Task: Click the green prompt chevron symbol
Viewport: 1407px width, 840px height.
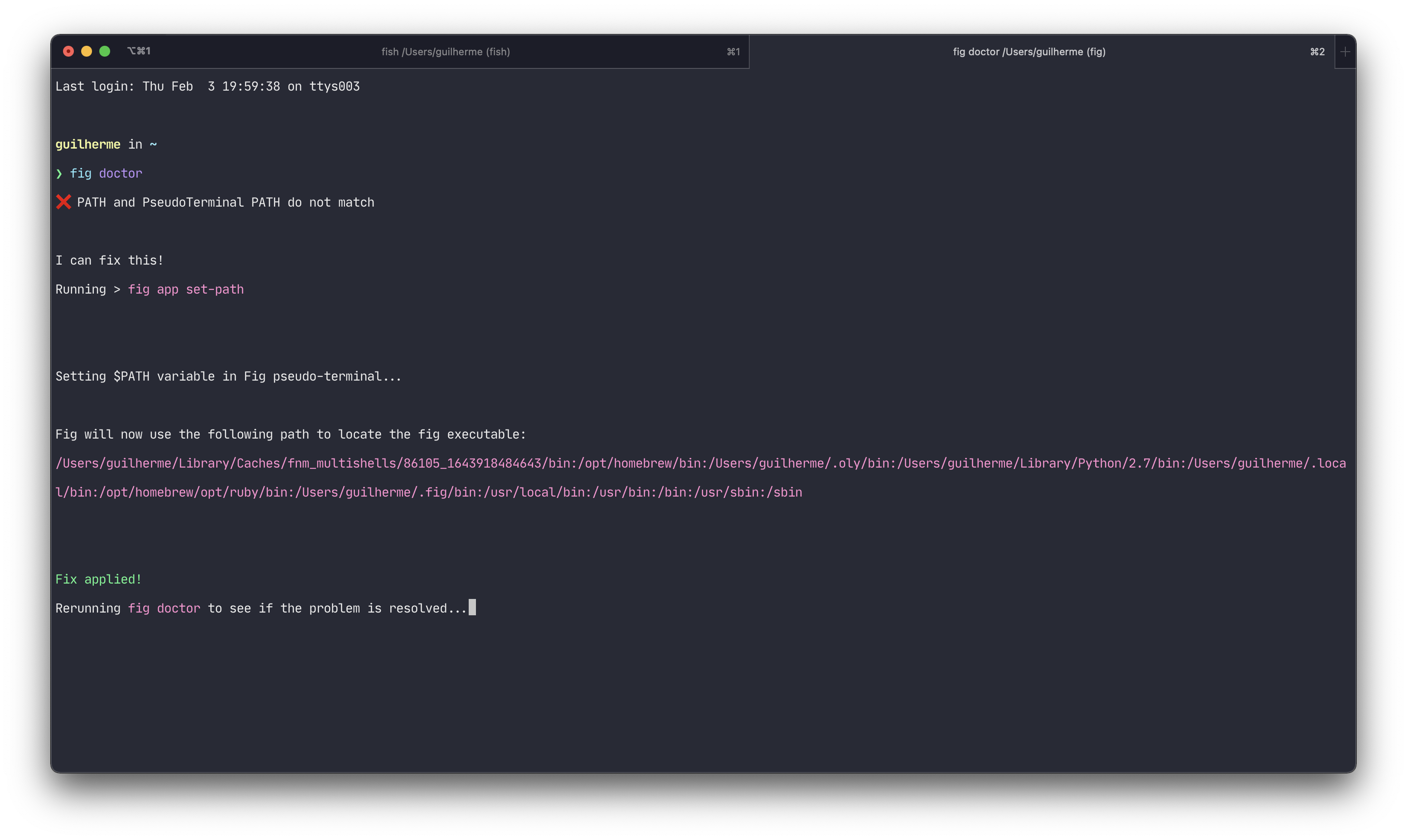Action: click(x=59, y=174)
